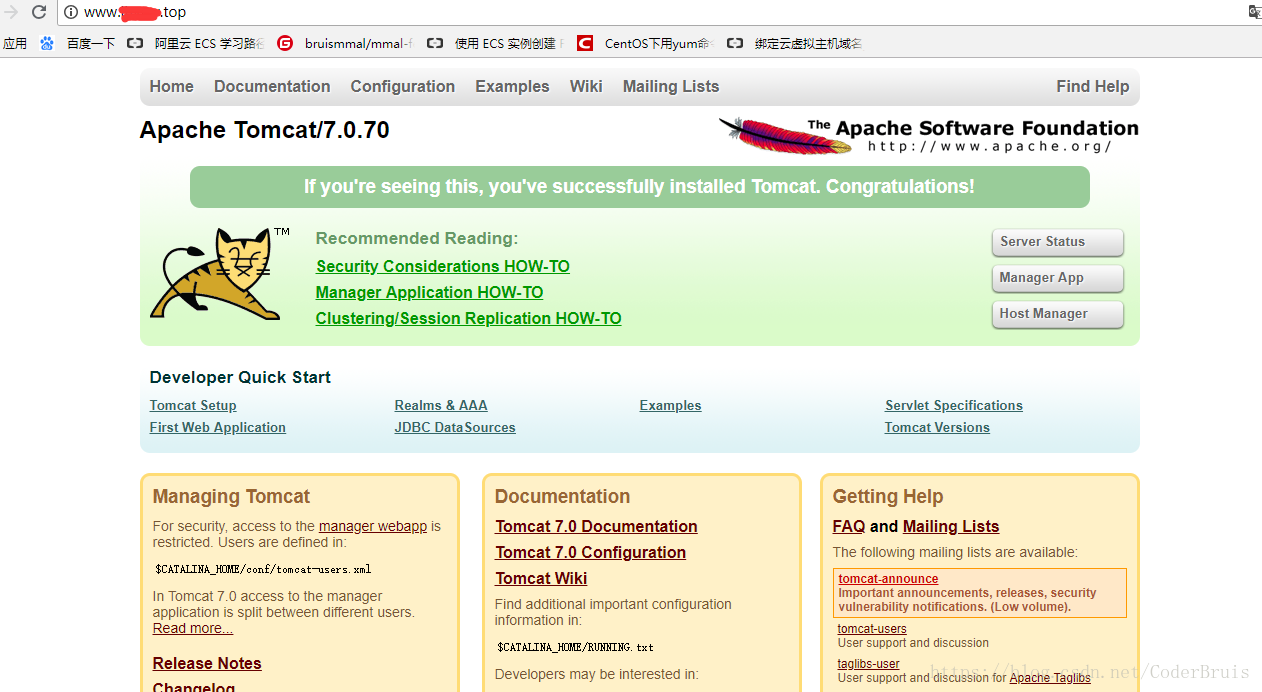Open the 使用 ECS 实例创建 bookmark
Image resolution: width=1262 pixels, height=692 pixels.
pos(495,43)
